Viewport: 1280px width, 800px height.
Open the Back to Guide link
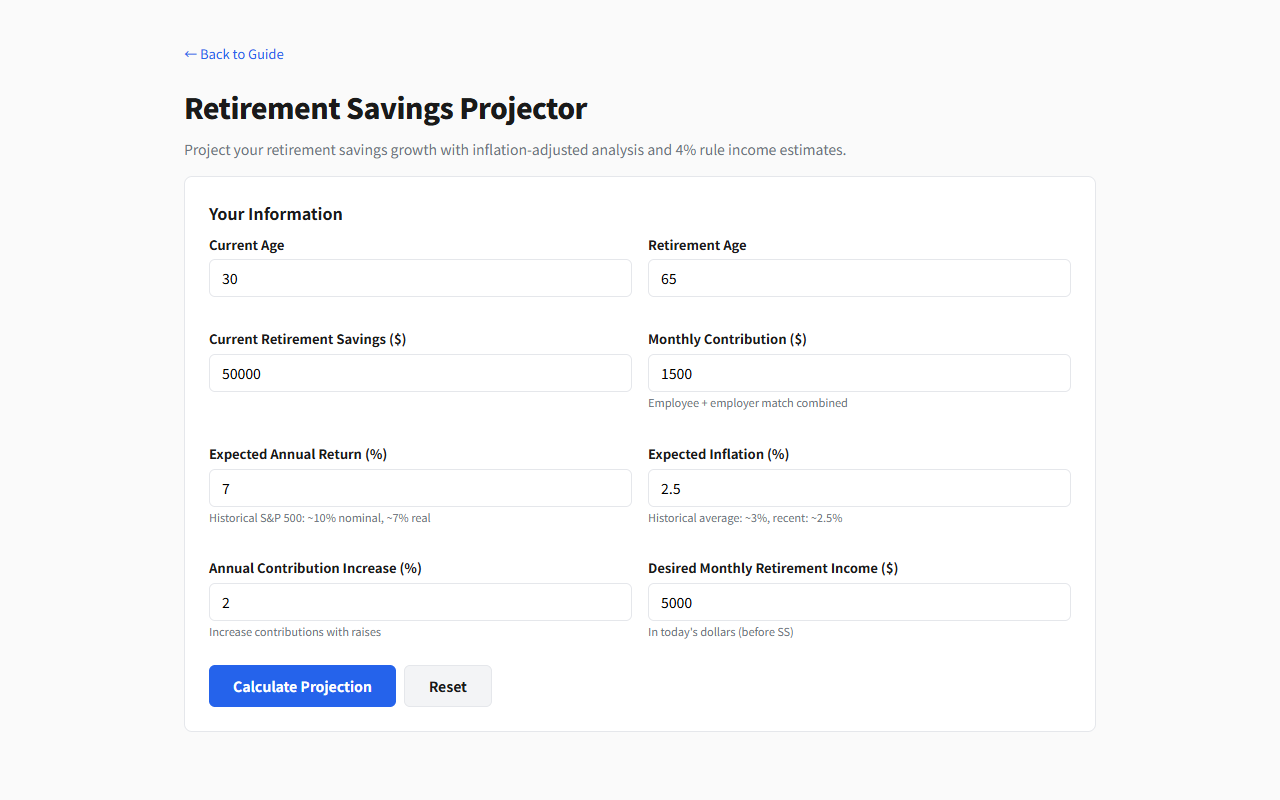pos(234,54)
